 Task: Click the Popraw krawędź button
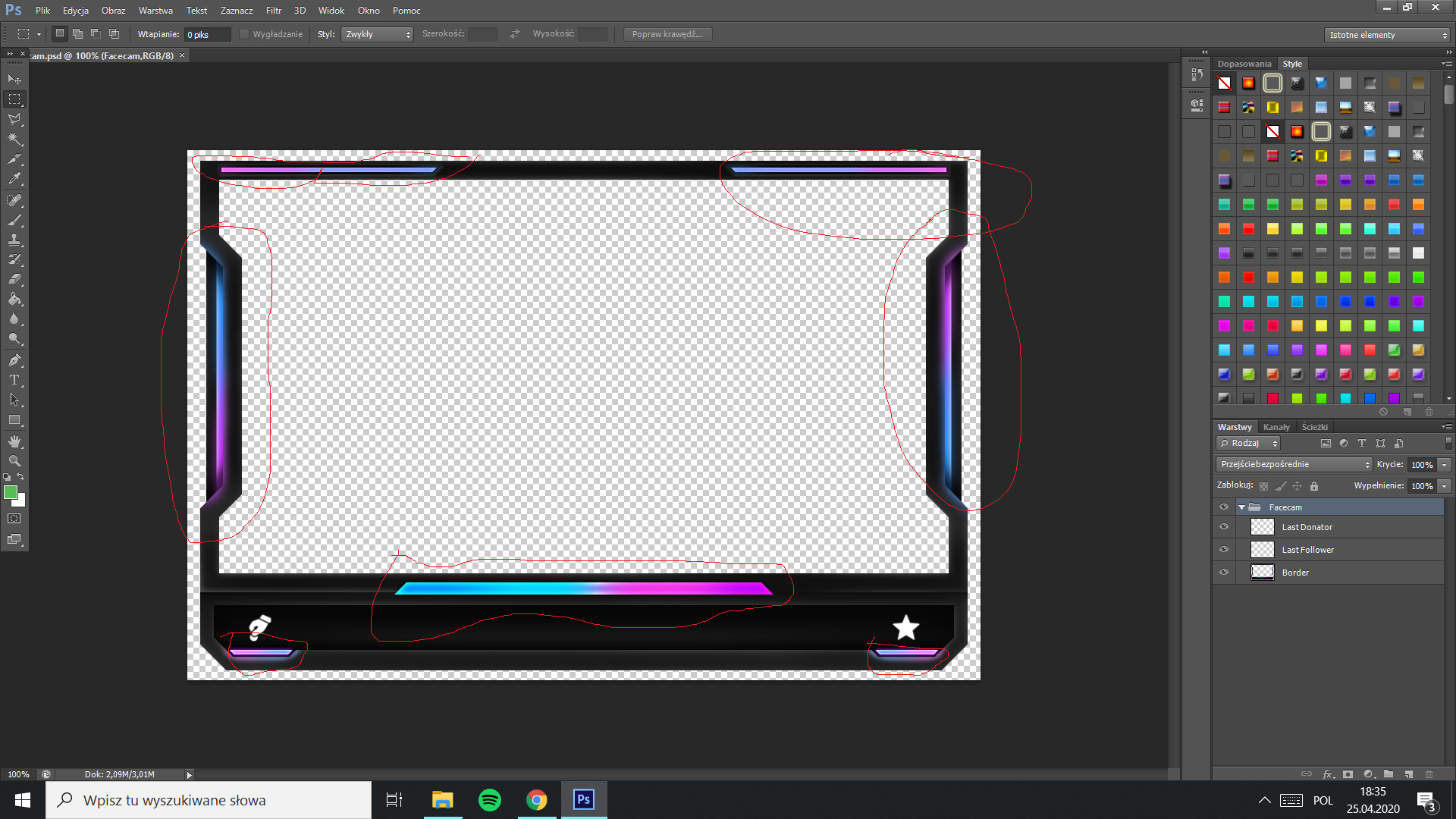tap(667, 34)
